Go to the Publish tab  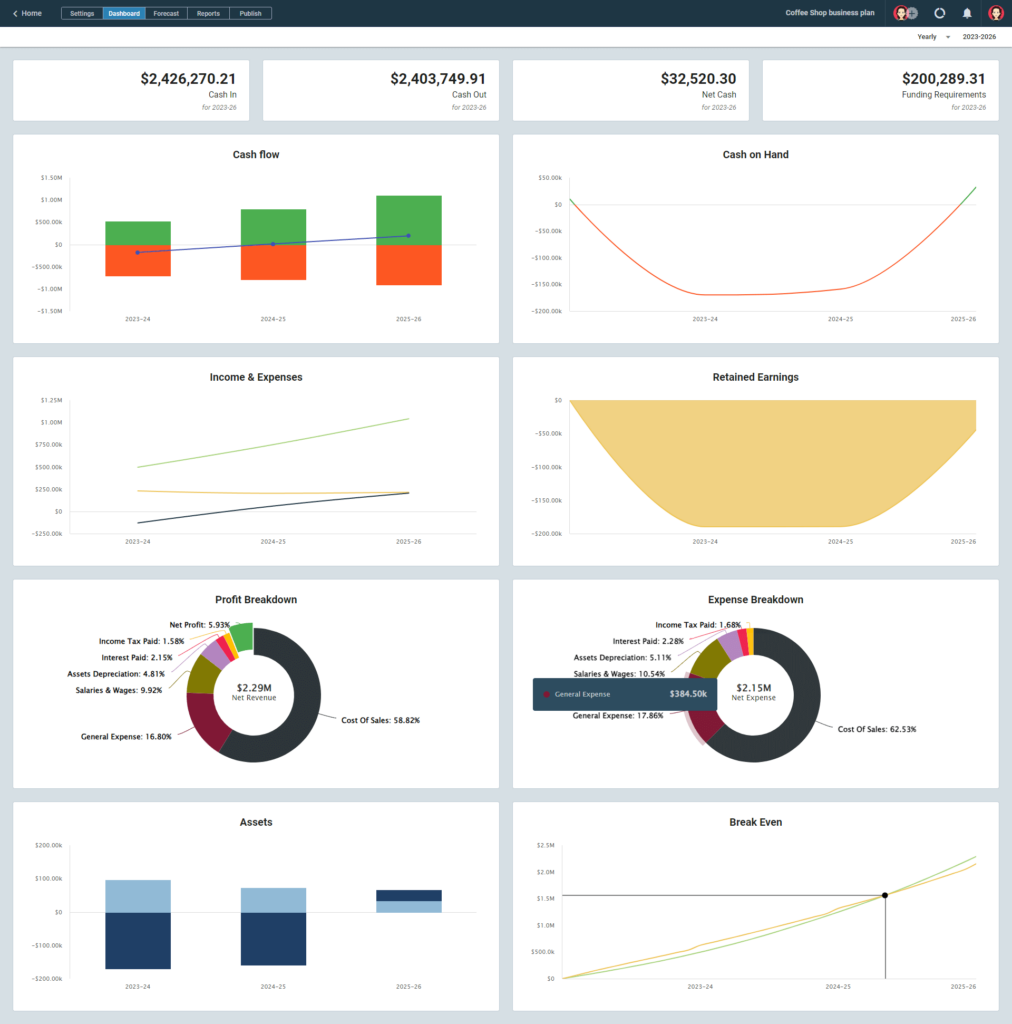pyautogui.click(x=250, y=13)
